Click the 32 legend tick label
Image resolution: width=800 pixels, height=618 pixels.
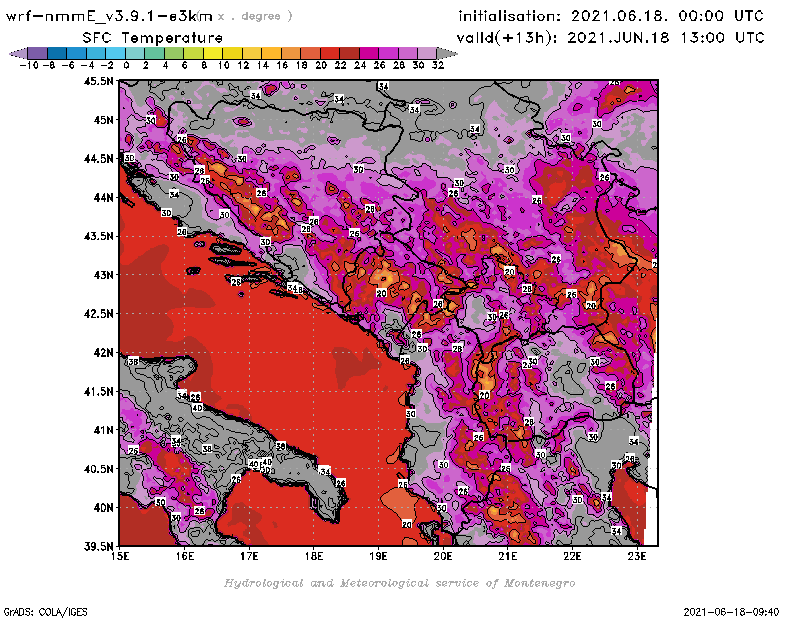(438, 65)
